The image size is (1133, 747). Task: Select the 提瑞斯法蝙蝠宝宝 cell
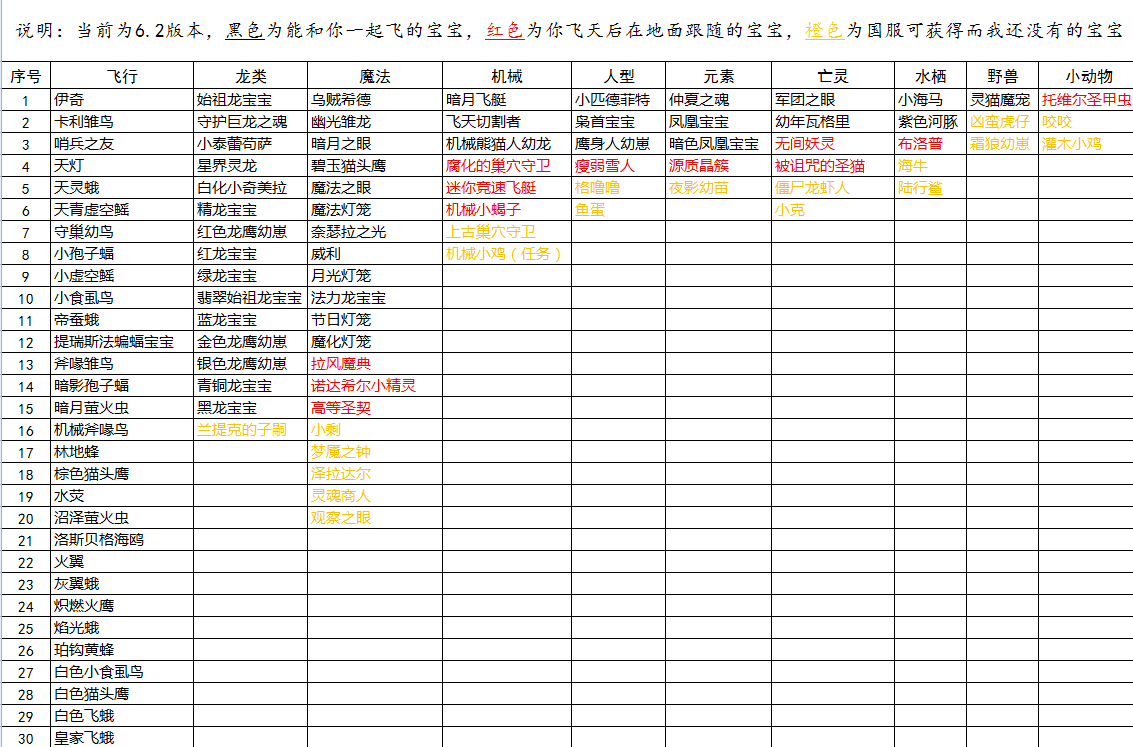coord(122,342)
